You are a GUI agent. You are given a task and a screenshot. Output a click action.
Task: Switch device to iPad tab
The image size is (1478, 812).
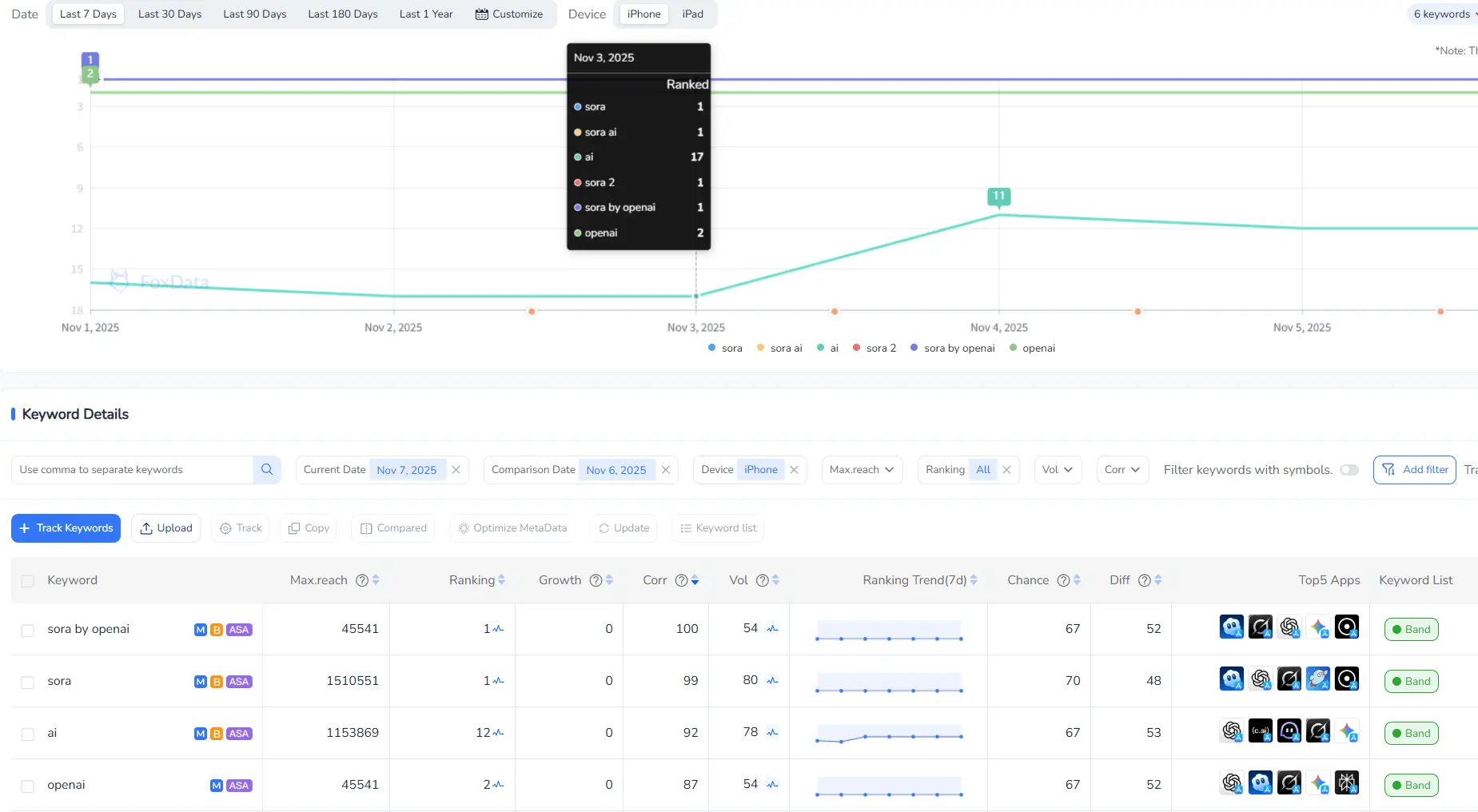pos(692,14)
